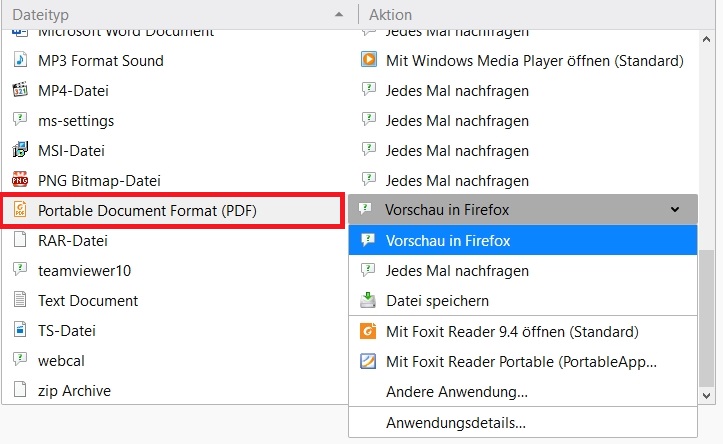Open Anwendungsdetails... entry
The width and height of the screenshot is (723, 444).
pyautogui.click(x=523, y=422)
